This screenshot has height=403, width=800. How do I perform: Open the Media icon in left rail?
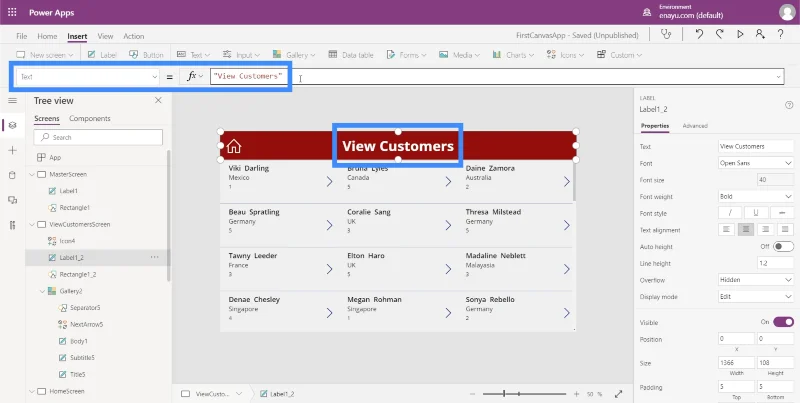point(12,200)
